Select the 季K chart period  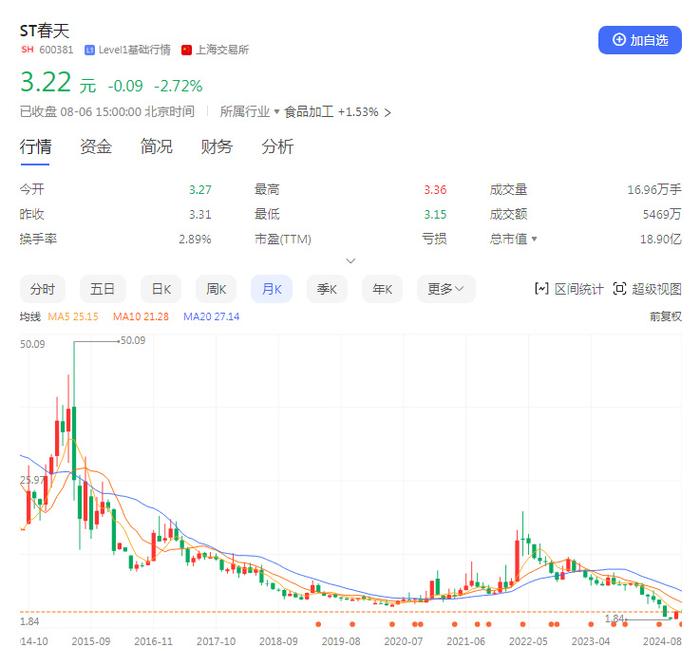[x=327, y=289]
